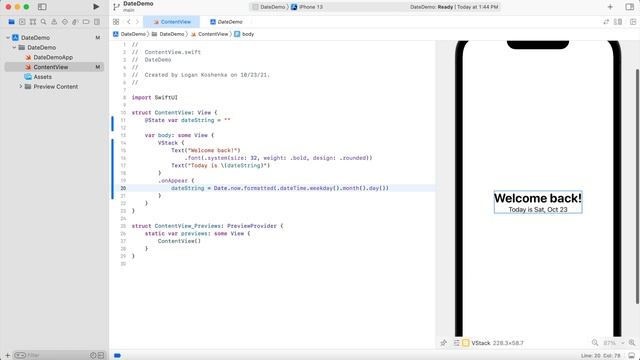Open the Project navigator folder icon

click(11, 22)
